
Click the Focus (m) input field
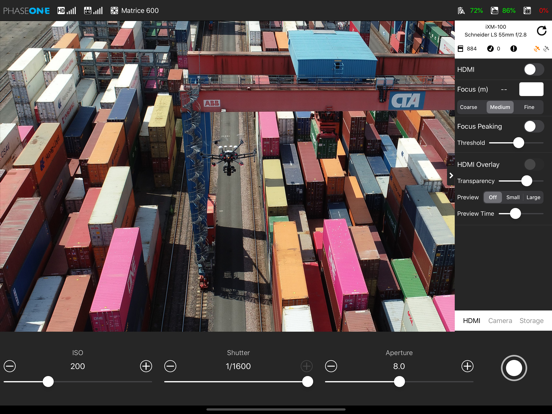coord(531,89)
